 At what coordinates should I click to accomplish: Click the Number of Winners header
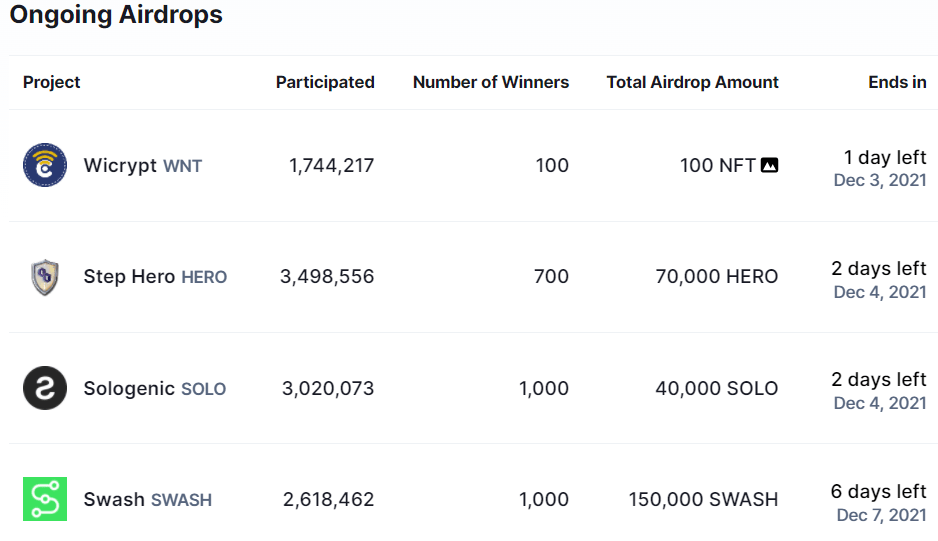pyautogui.click(x=491, y=83)
